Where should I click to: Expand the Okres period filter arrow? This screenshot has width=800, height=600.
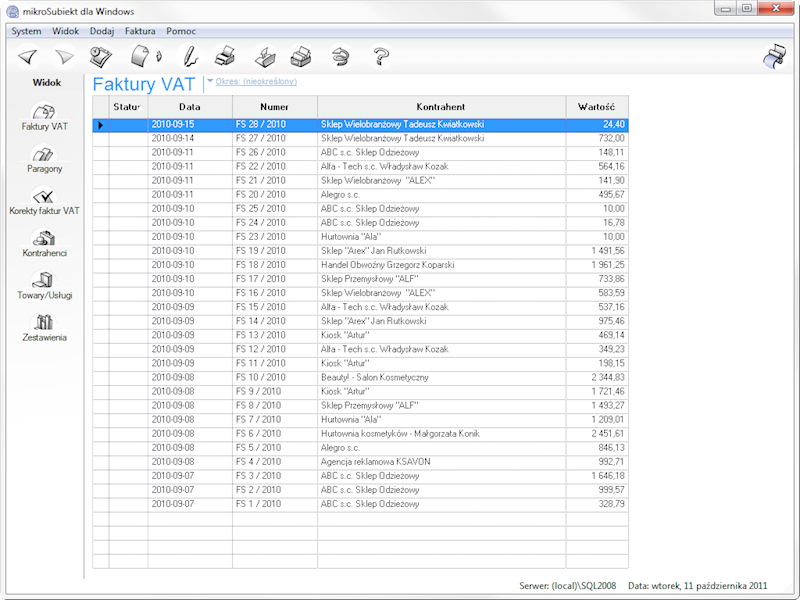coord(209,82)
